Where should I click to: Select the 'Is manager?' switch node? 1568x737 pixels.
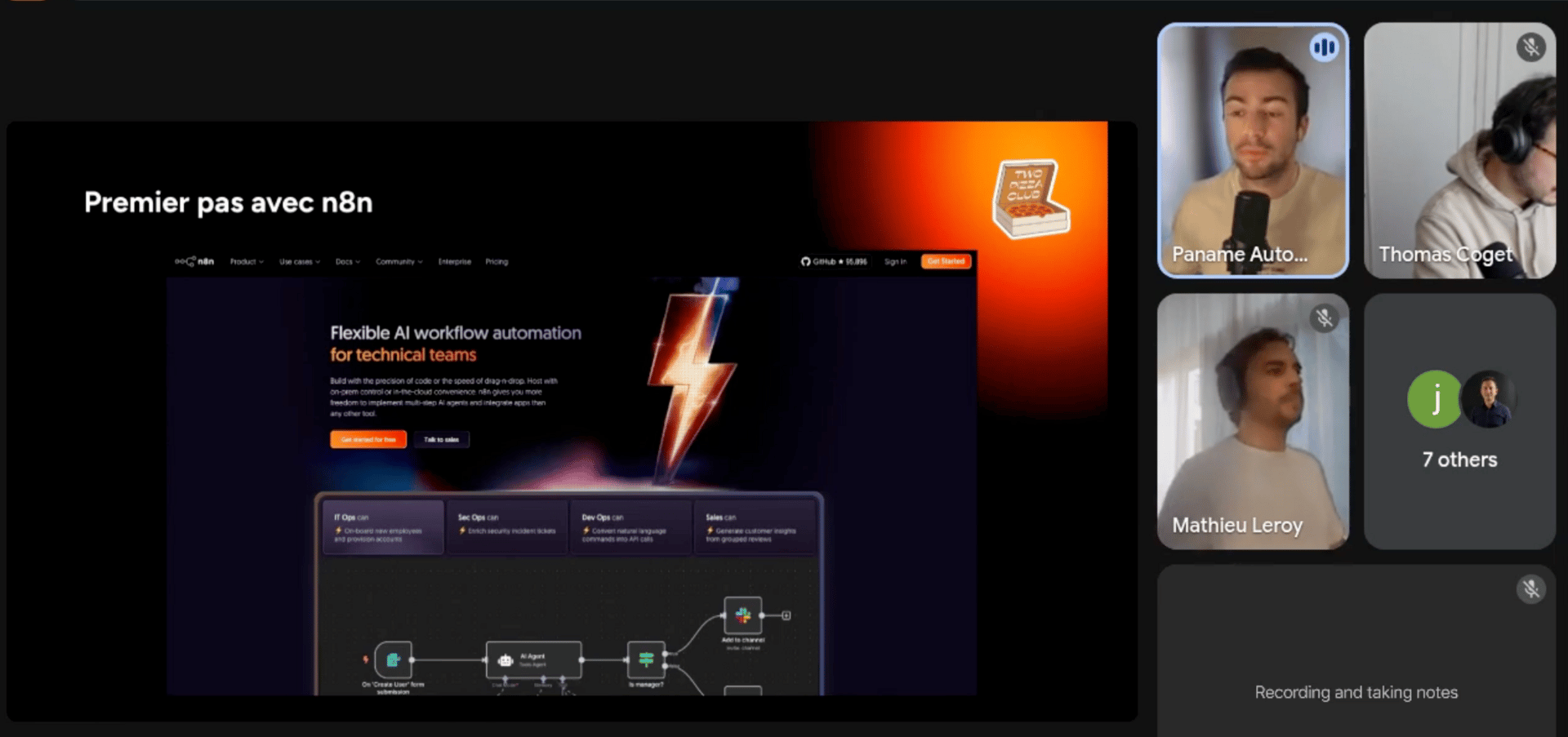coord(646,659)
